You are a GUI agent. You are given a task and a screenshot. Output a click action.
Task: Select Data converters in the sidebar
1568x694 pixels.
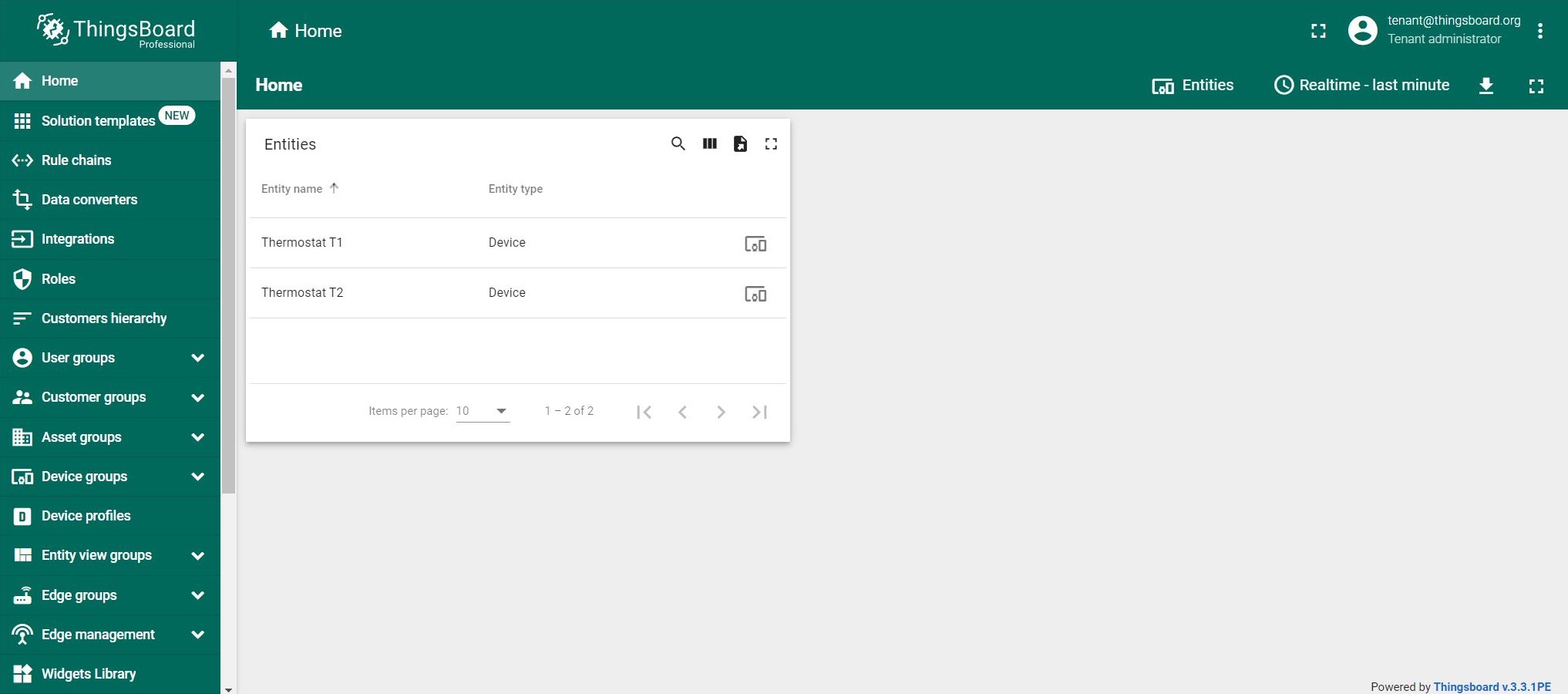89,199
